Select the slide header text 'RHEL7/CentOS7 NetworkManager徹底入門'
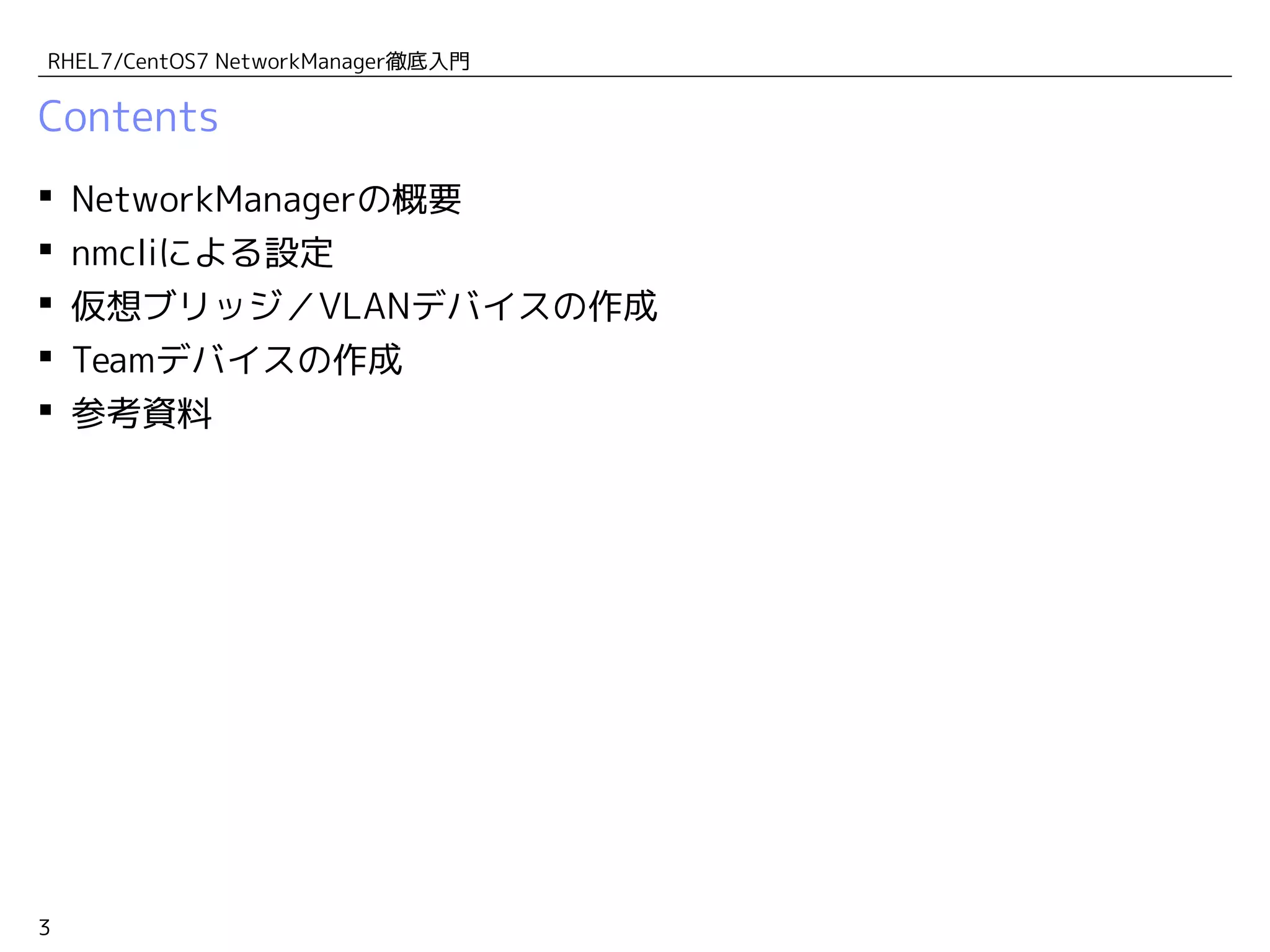 tap(259, 61)
